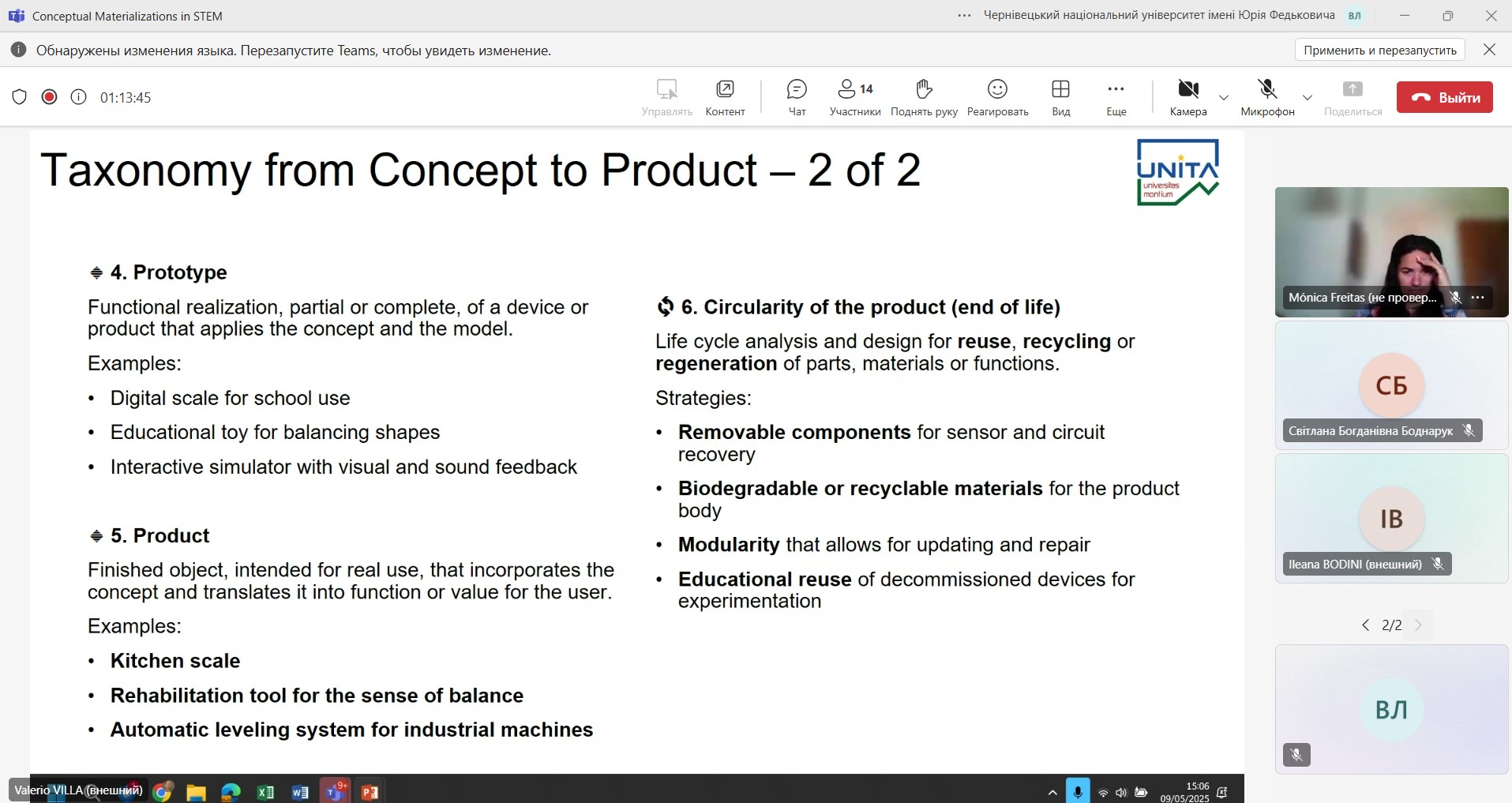1512x803 pixels.
Task: Click the Content pop-out icon
Action: [x=725, y=98]
